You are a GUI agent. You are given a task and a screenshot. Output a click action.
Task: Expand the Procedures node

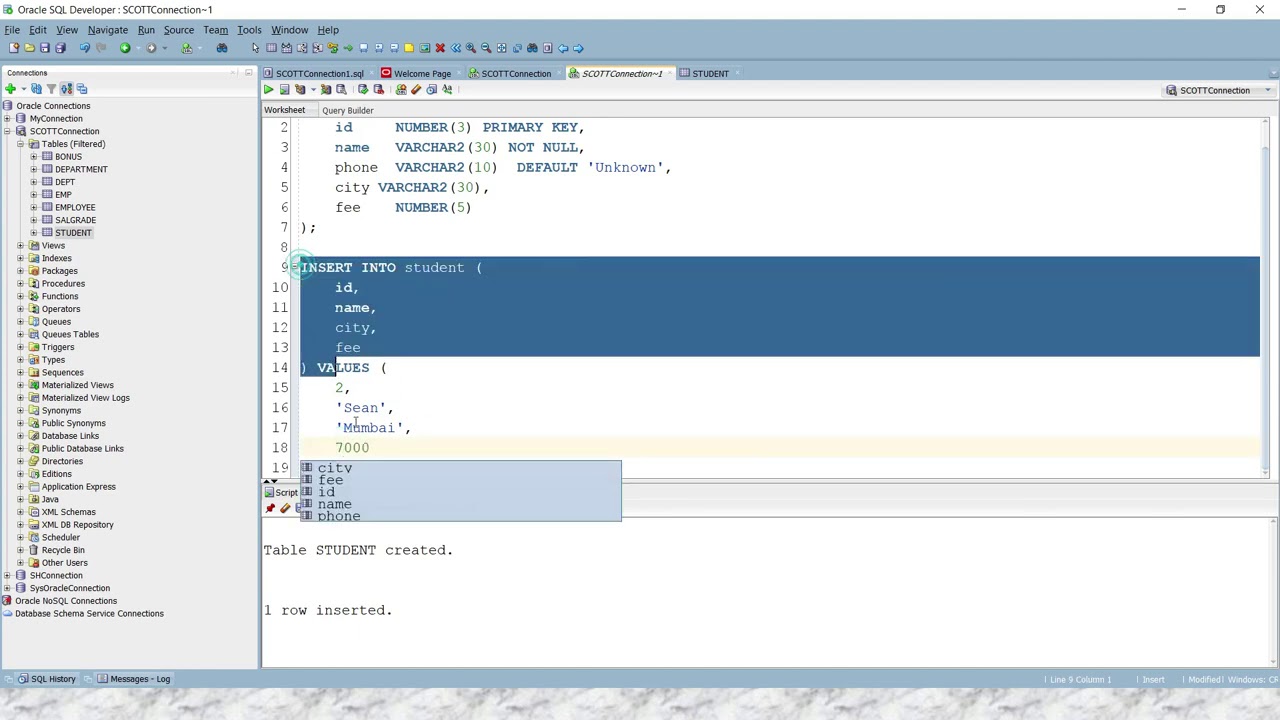pyautogui.click(x=20, y=284)
